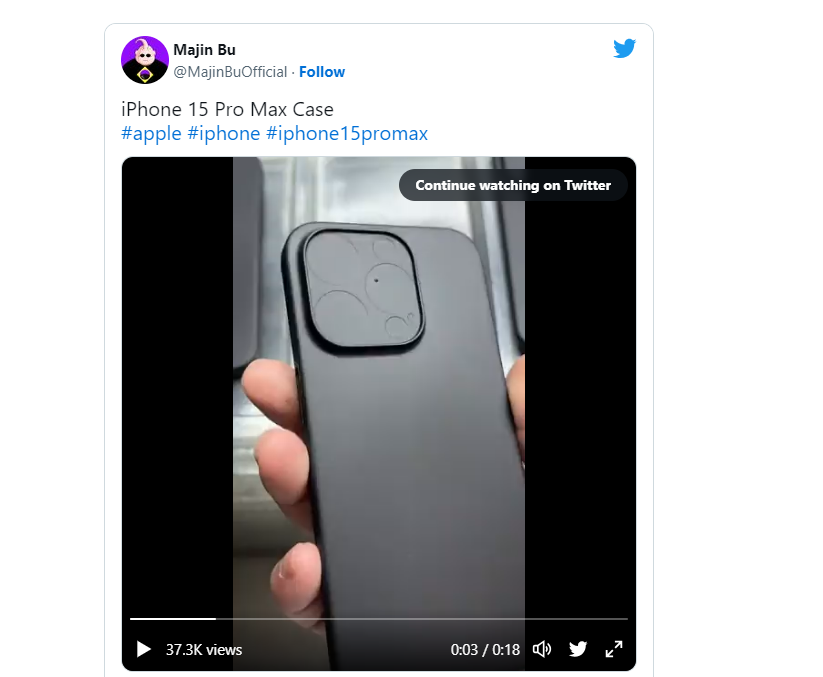
Task: Seek on the video progress bar
Action: (x=378, y=619)
